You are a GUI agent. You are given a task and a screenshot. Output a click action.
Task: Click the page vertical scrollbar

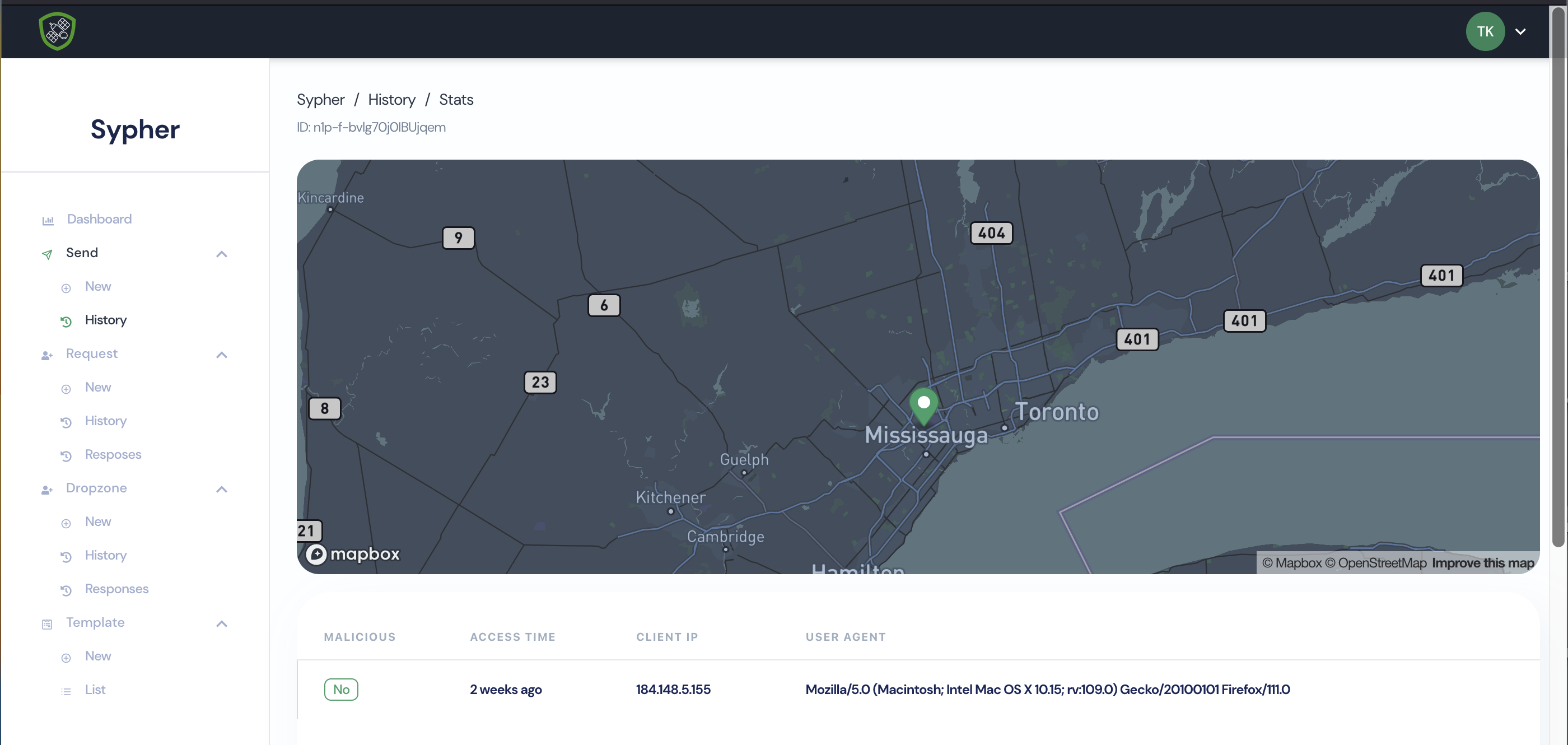(1558, 277)
